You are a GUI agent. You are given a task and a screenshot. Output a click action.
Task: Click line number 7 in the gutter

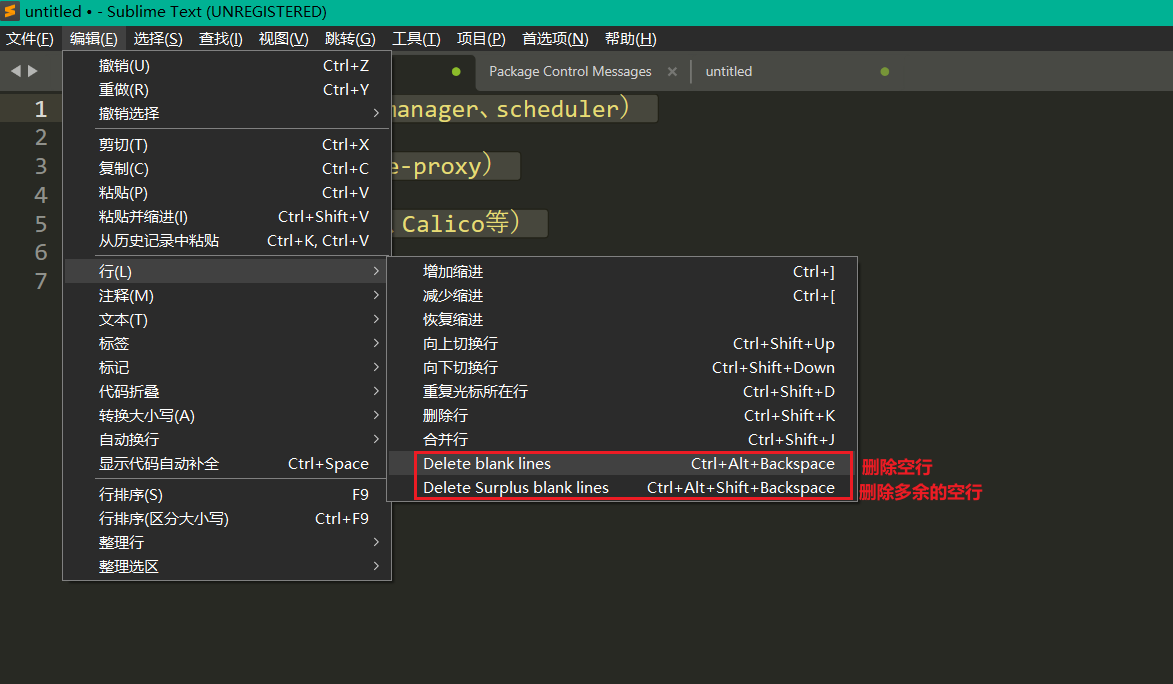click(41, 281)
